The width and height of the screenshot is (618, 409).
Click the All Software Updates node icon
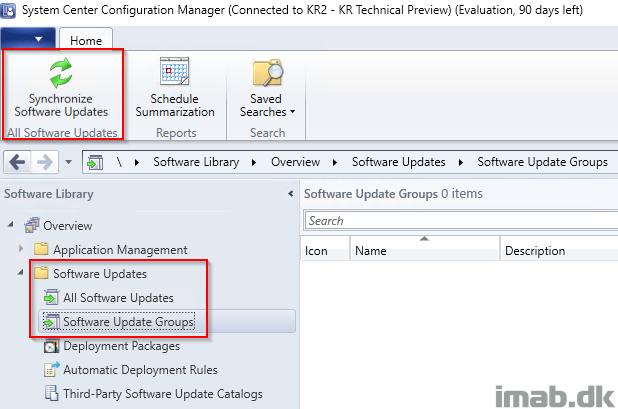(x=51, y=297)
